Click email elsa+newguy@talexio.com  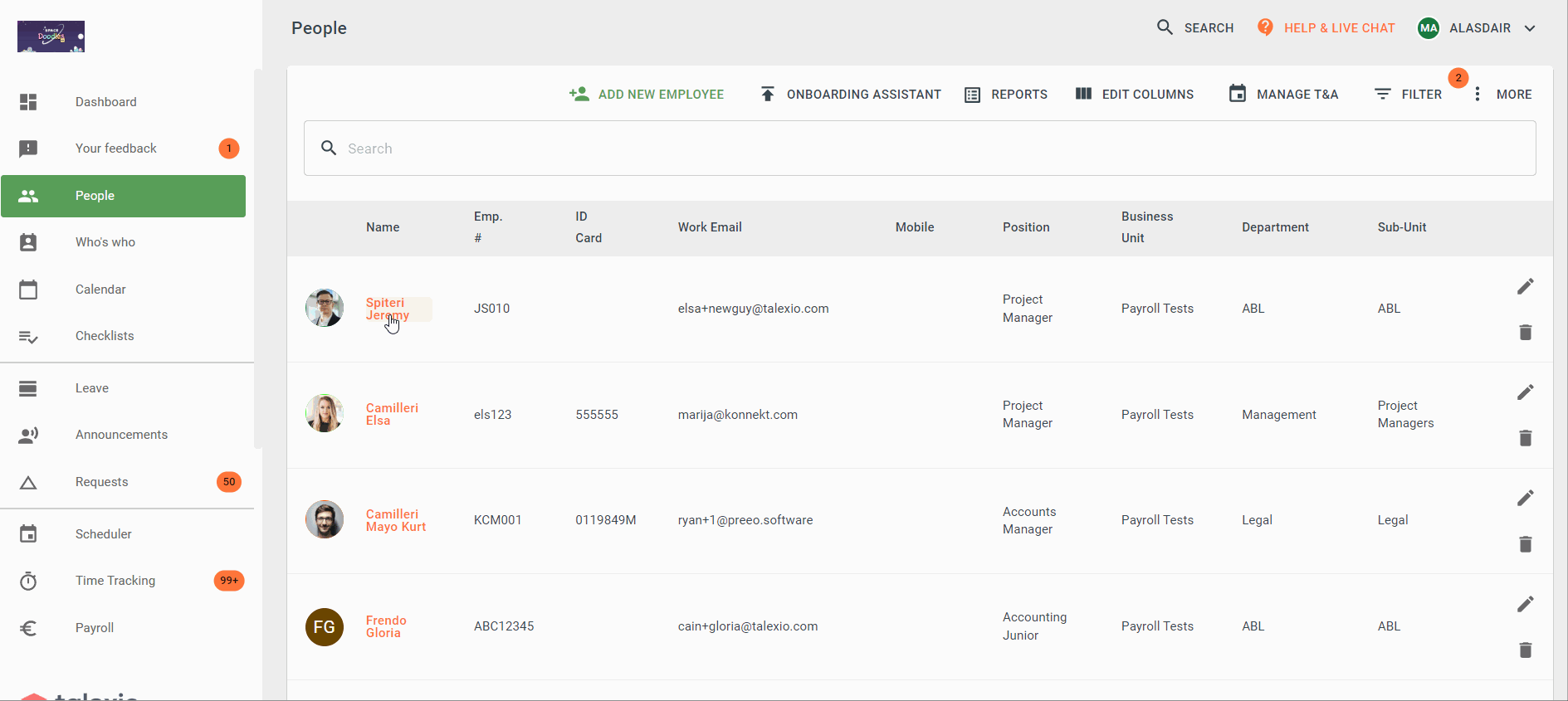coord(753,309)
